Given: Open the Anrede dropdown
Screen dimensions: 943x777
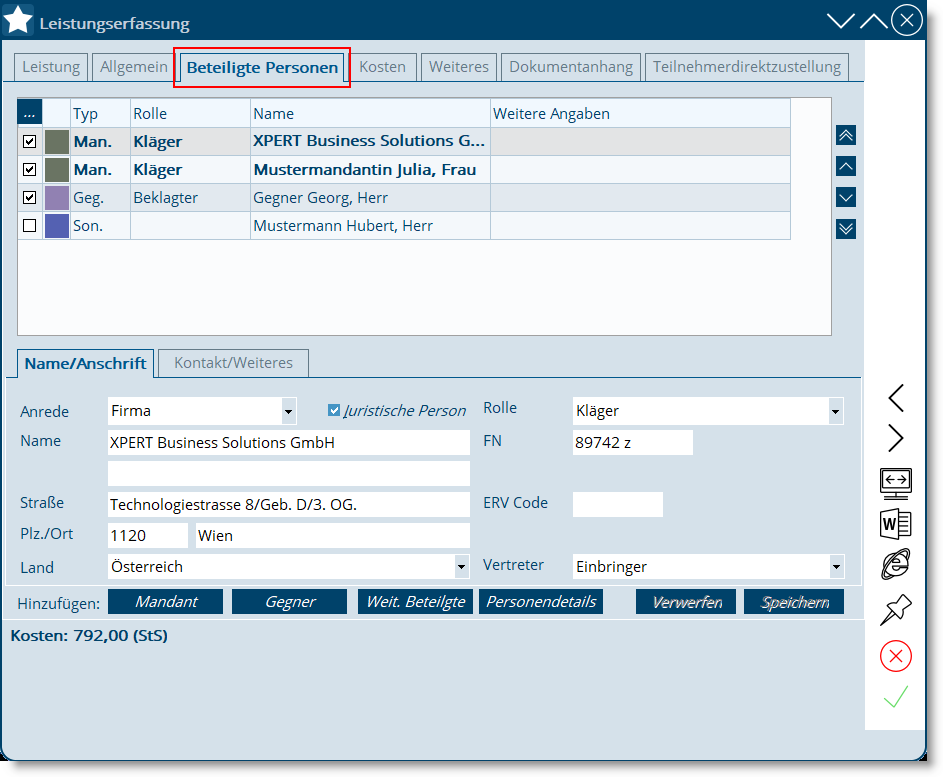Looking at the screenshot, I should [x=289, y=411].
